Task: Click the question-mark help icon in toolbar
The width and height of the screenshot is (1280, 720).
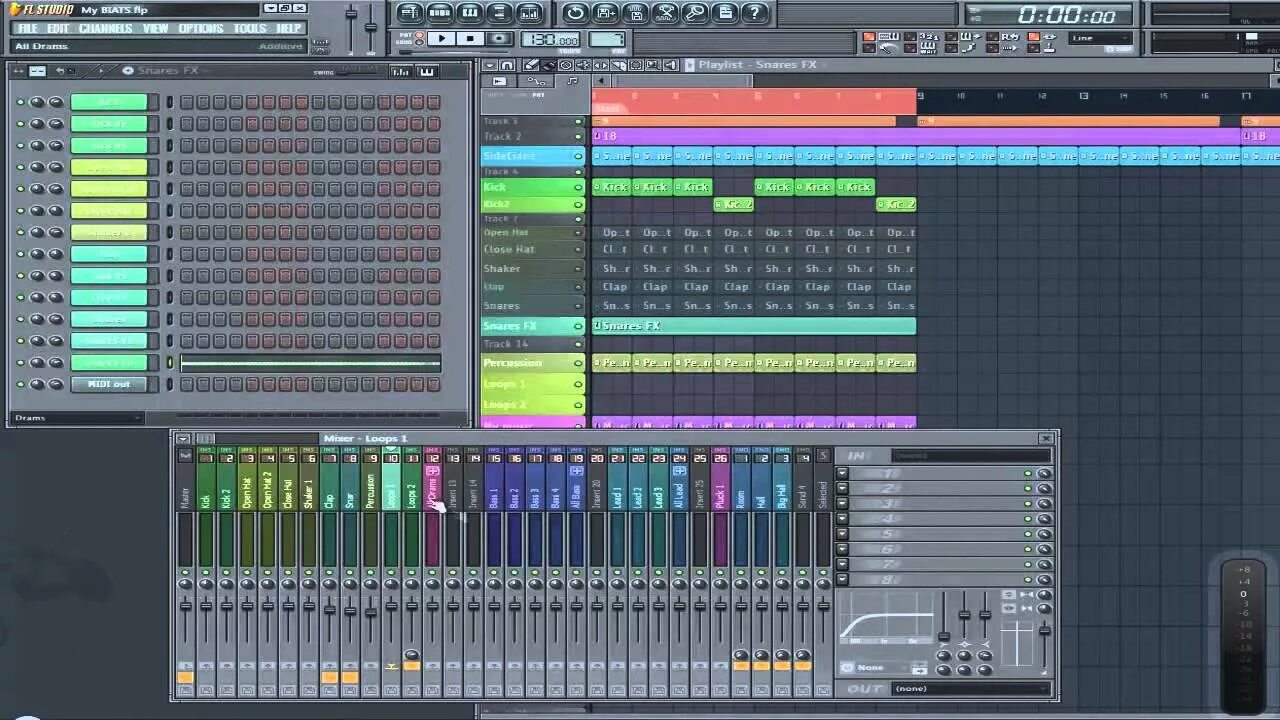Action: [756, 13]
